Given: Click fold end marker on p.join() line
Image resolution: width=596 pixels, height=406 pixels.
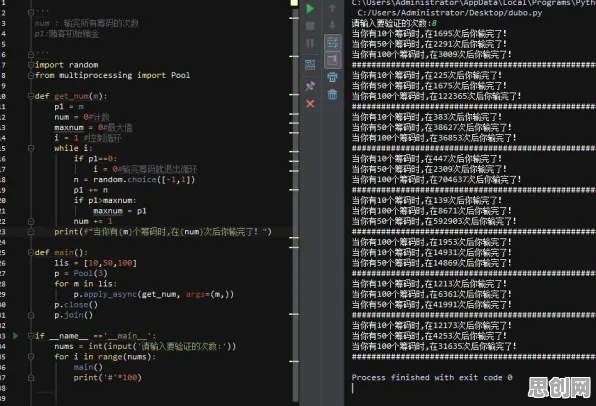Looking at the screenshot, I should (31, 315).
